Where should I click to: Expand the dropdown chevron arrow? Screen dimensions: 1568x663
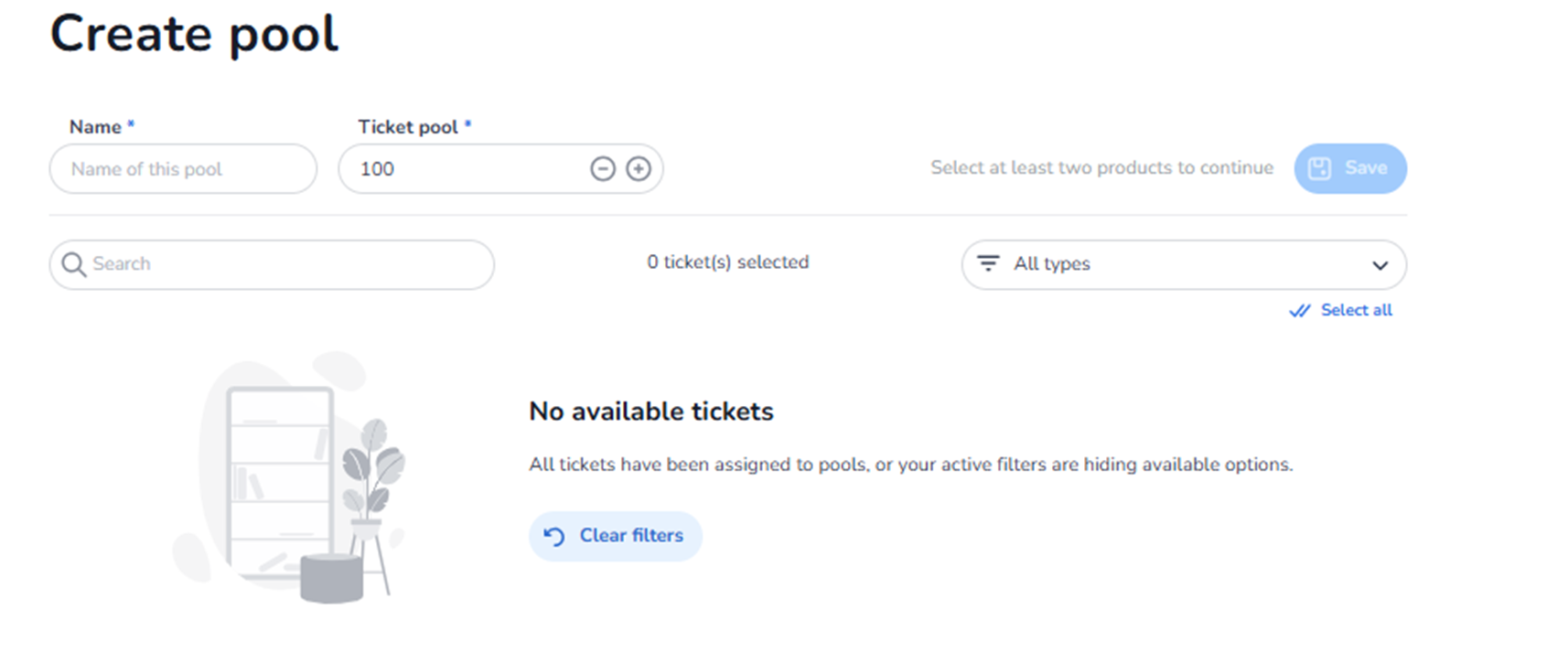click(1380, 265)
